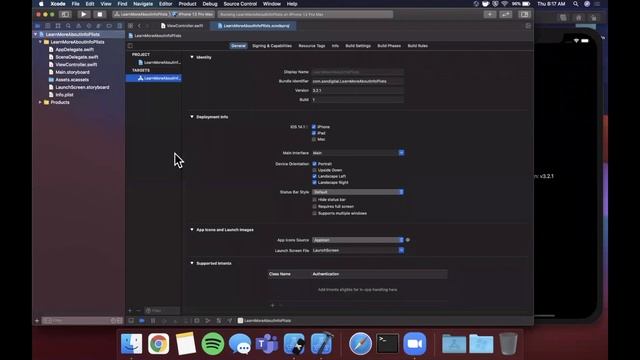
Task: Open Info.plist in the navigator
Action: tap(64, 95)
